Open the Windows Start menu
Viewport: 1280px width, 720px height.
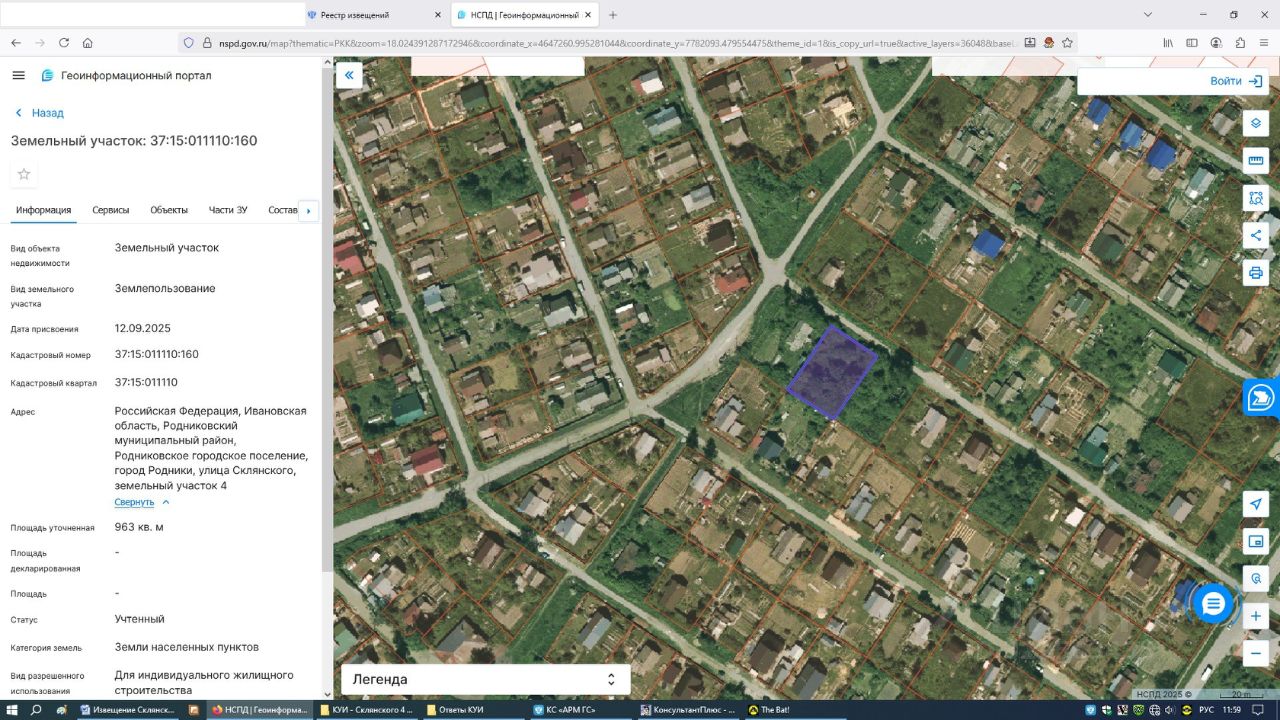[x=11, y=710]
